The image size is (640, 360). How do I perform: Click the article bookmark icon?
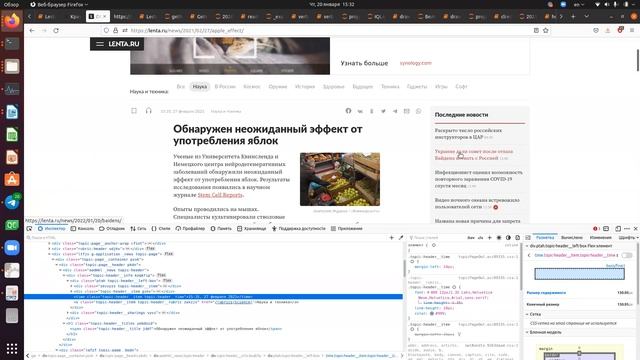(134, 111)
